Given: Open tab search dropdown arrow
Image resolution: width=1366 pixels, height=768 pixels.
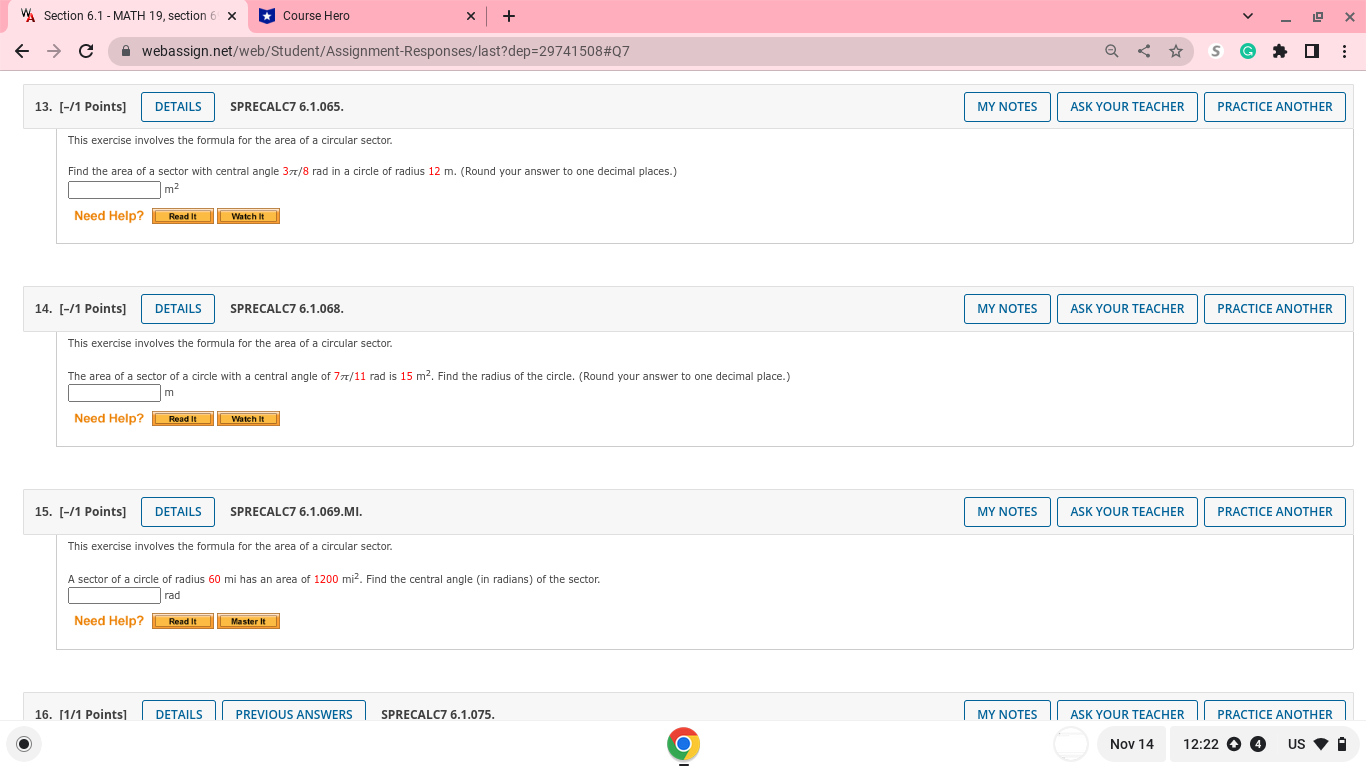Looking at the screenshot, I should (x=1248, y=16).
